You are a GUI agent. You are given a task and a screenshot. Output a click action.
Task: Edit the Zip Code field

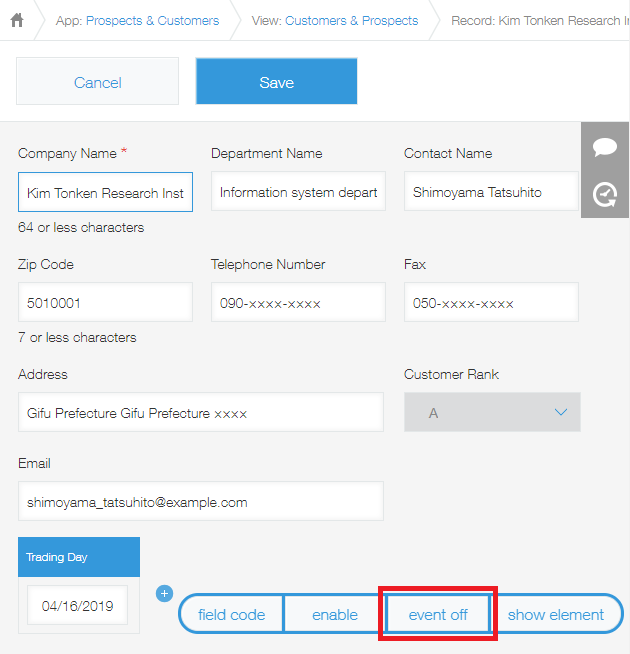coord(105,302)
